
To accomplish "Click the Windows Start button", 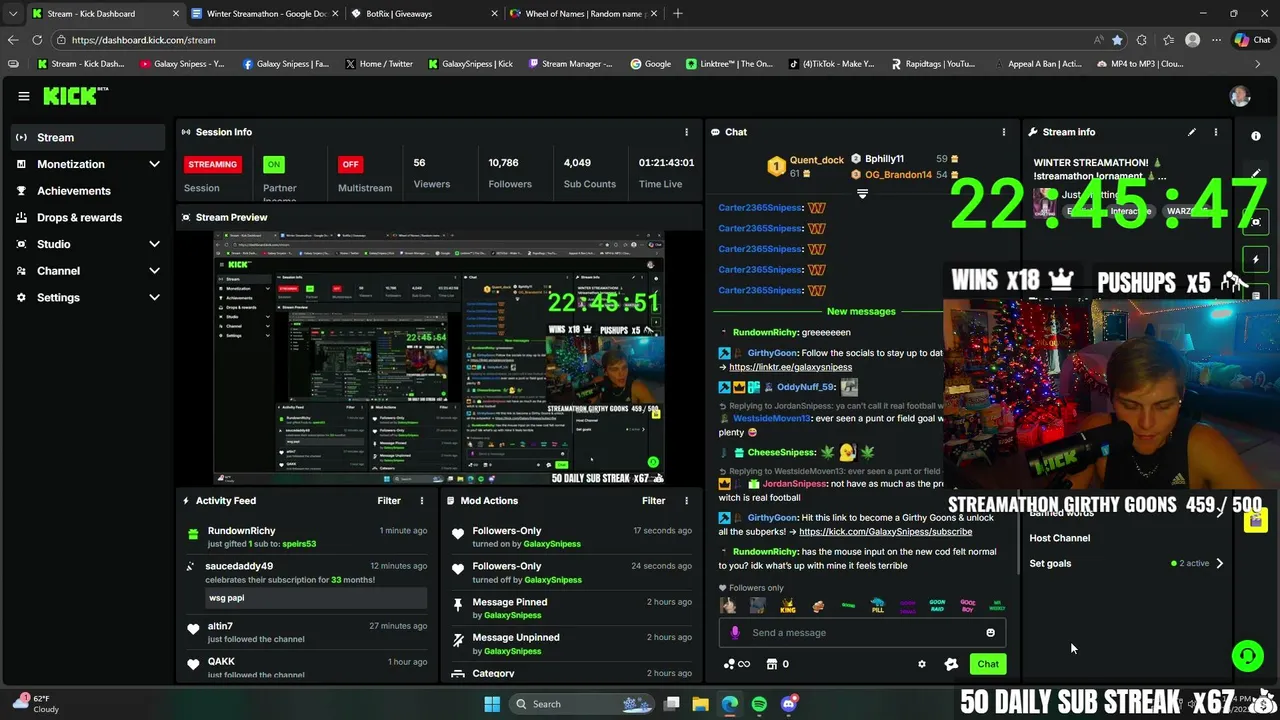I will pos(492,704).
